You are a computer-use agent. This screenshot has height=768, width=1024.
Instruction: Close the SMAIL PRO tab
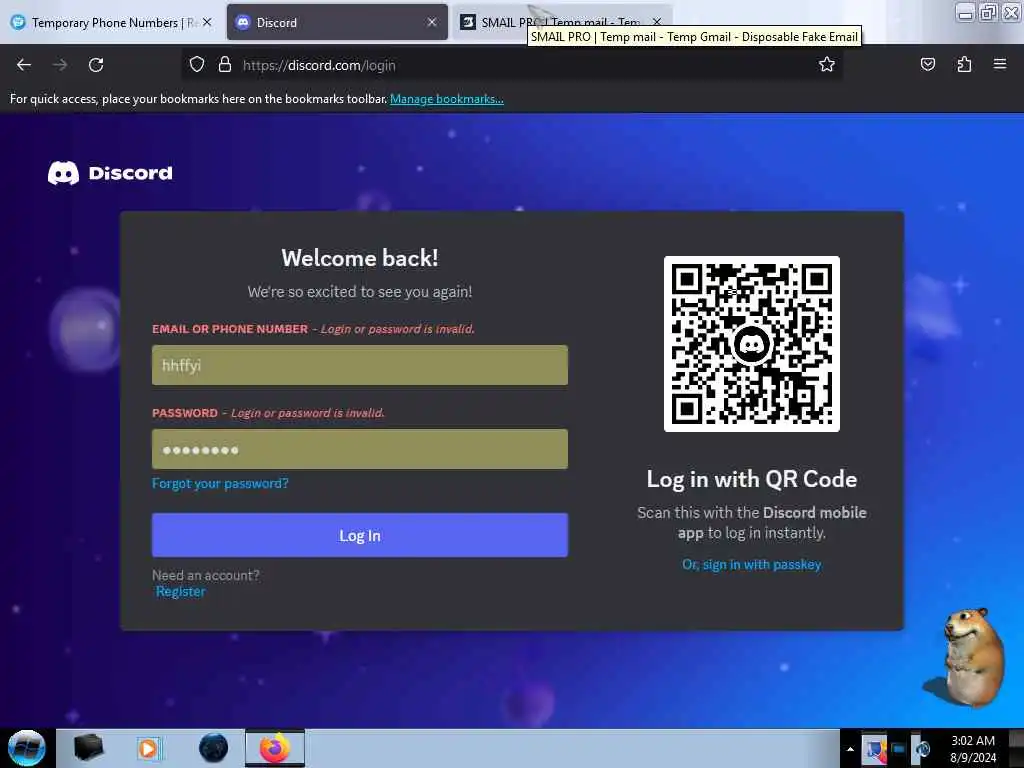click(x=657, y=22)
